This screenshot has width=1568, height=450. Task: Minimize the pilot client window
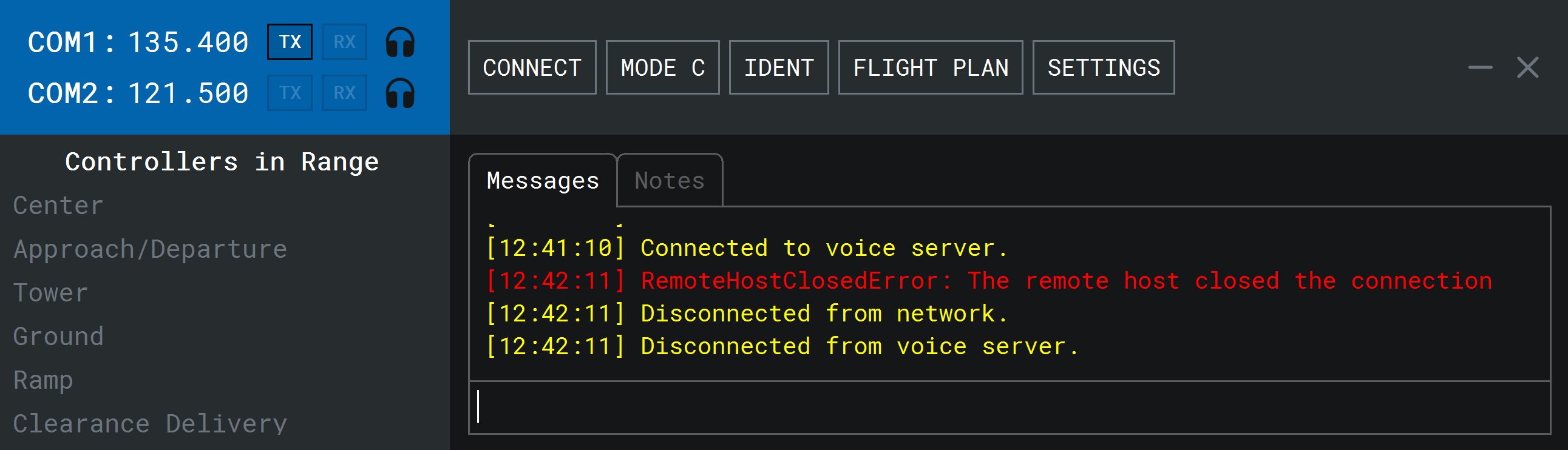pos(1480,67)
